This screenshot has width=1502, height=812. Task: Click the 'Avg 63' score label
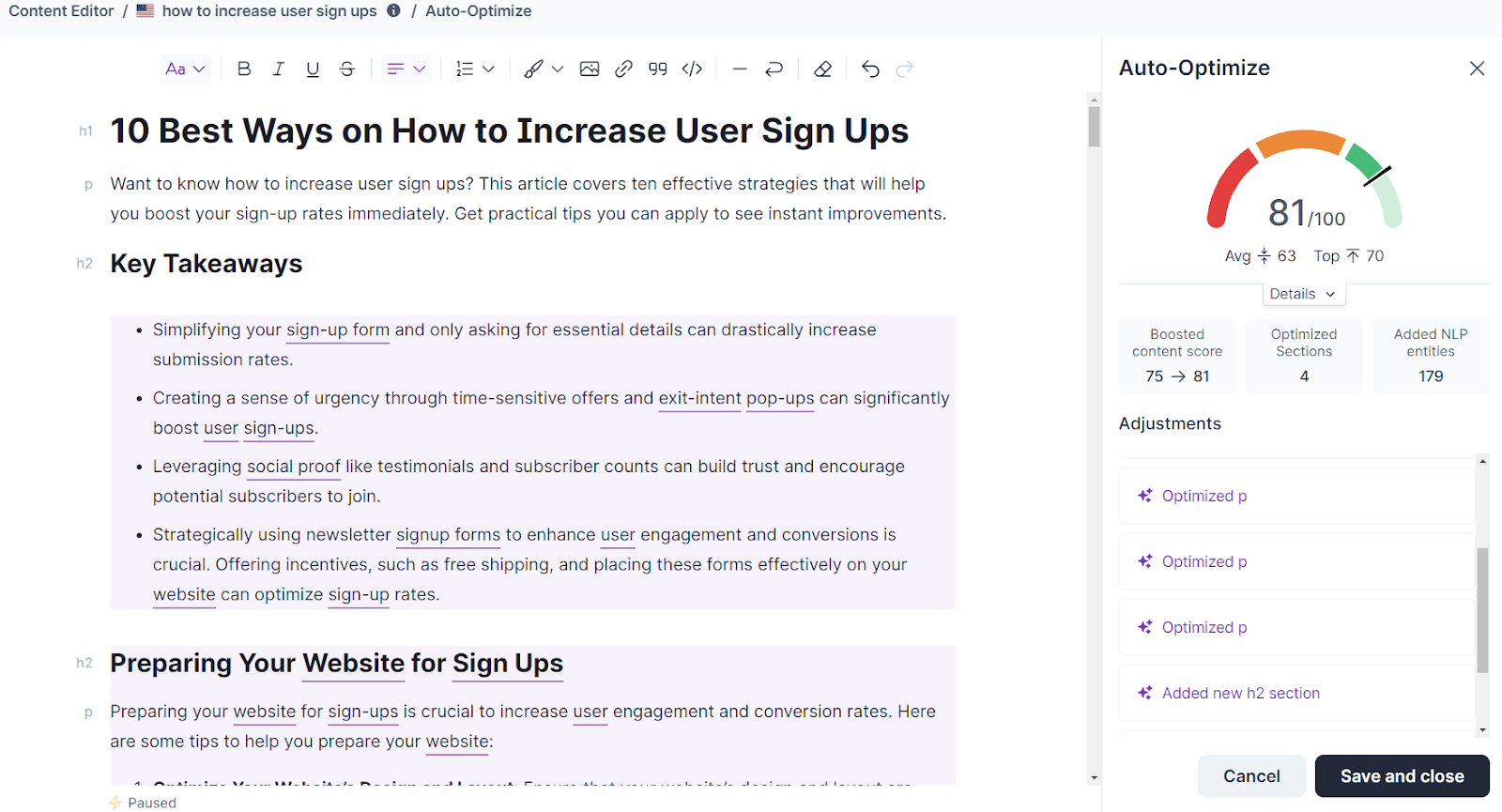(1260, 256)
